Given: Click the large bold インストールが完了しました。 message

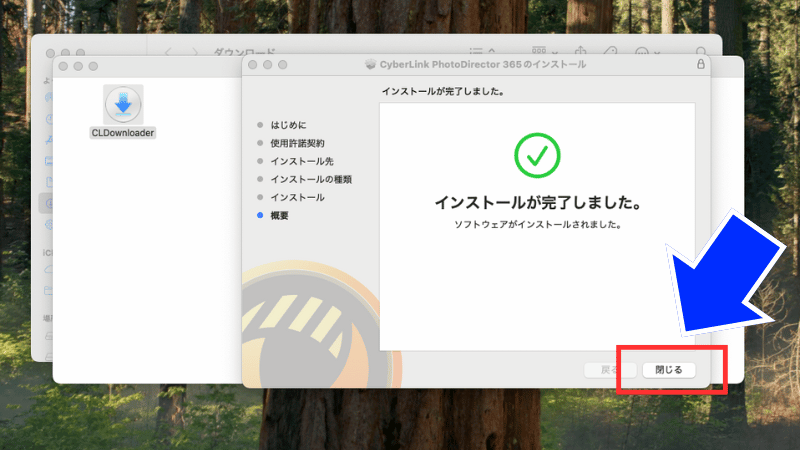Looking at the screenshot, I should pyautogui.click(x=537, y=203).
